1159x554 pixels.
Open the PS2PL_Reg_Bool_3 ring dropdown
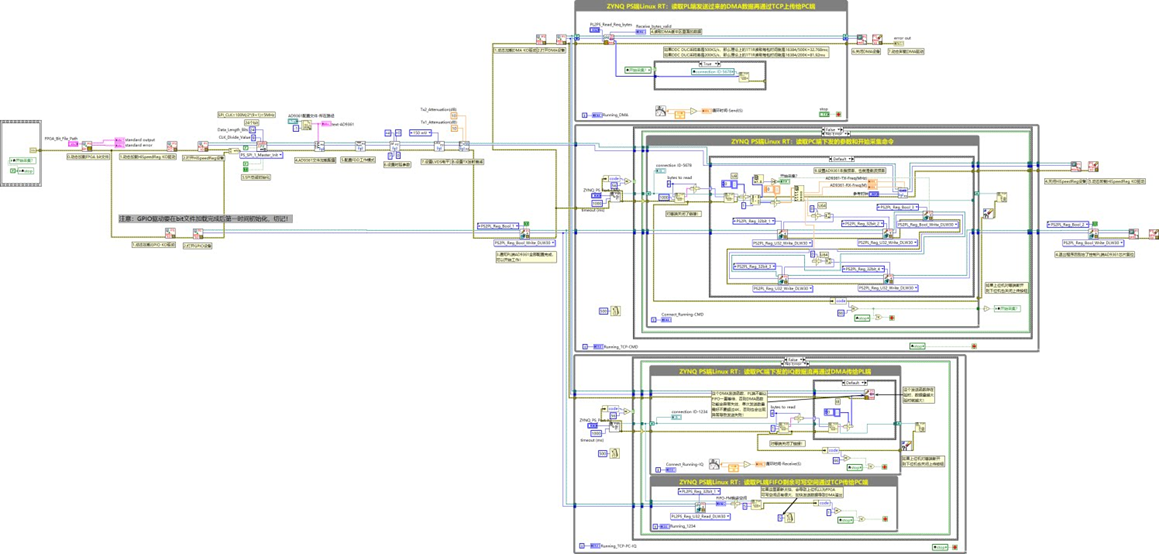897,208
